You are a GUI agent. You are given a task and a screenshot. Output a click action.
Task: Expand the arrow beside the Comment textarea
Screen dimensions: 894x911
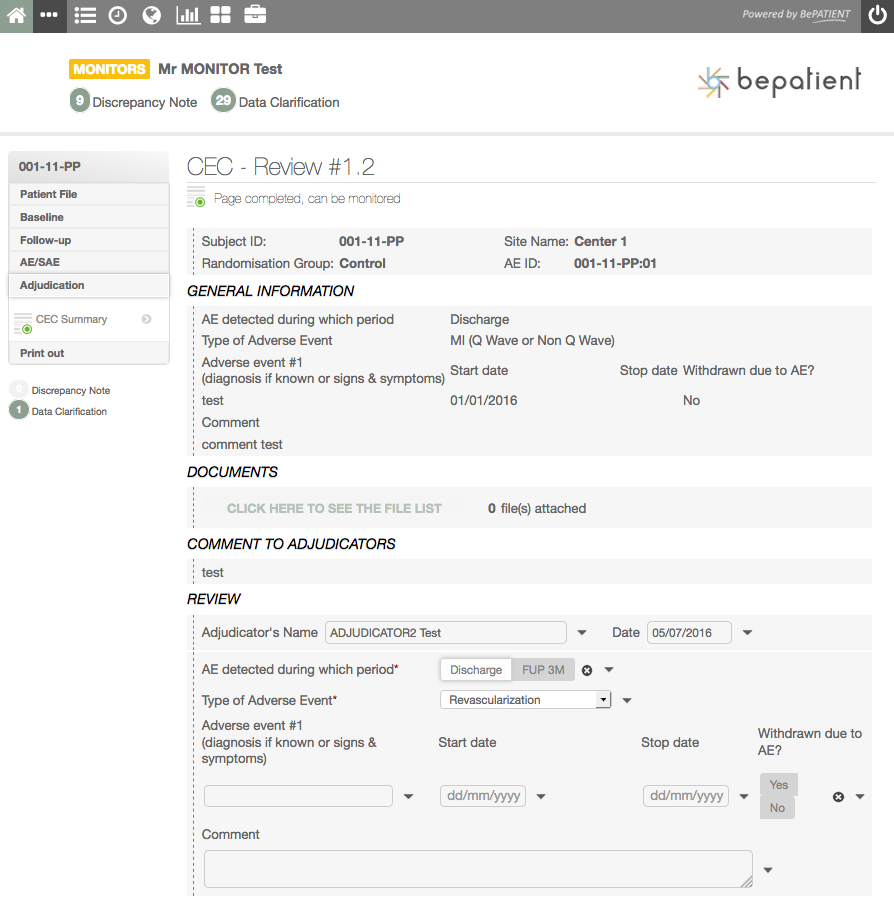768,870
